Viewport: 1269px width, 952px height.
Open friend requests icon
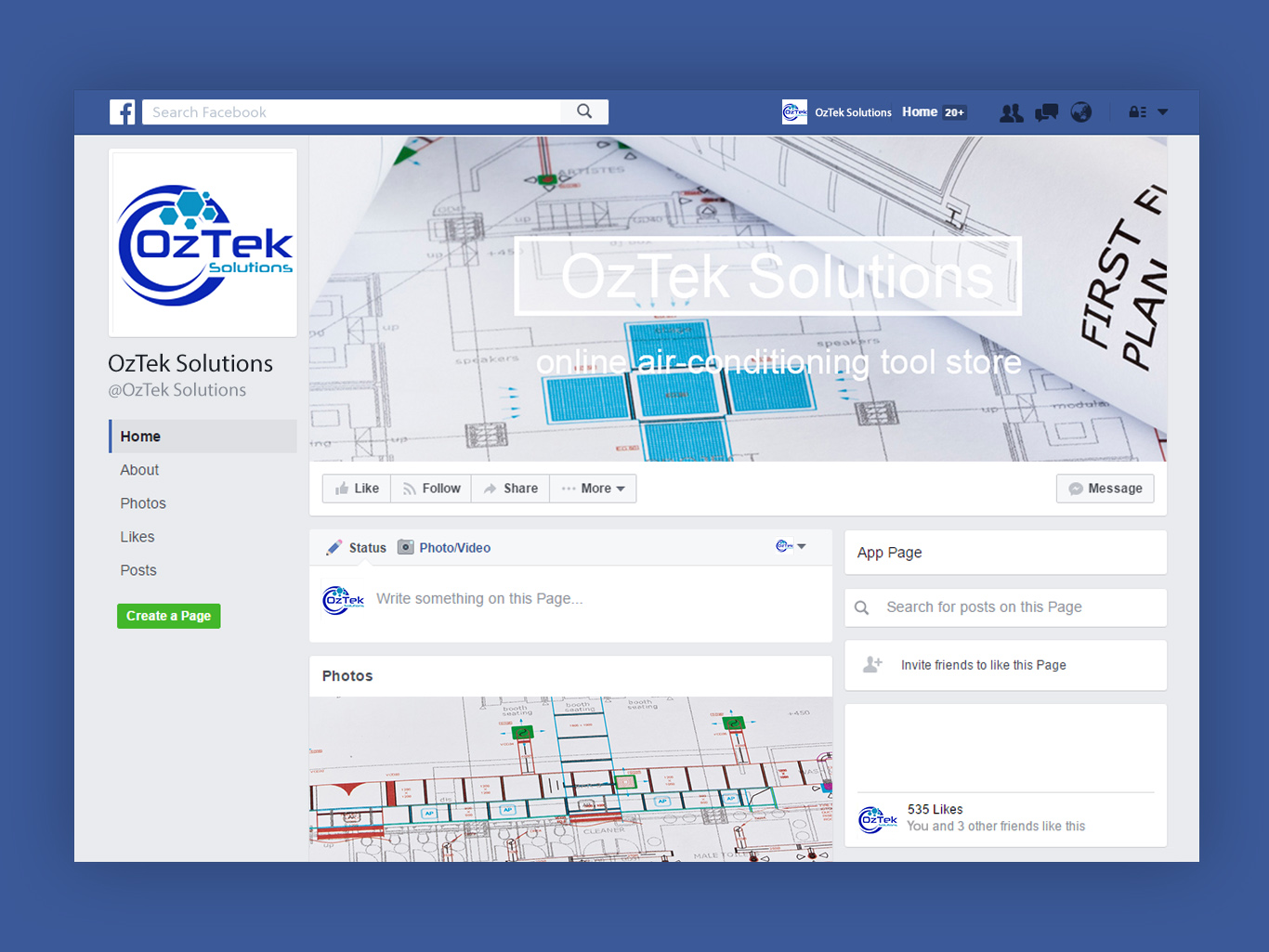tap(1011, 111)
